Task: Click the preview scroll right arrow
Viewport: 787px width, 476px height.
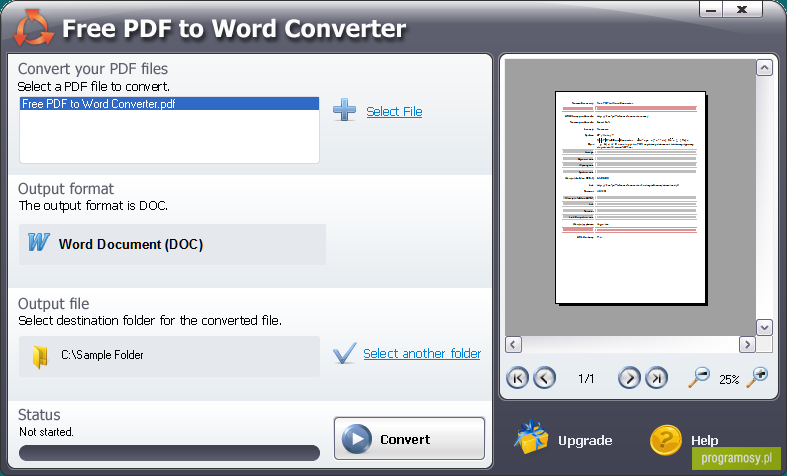Action: (x=747, y=344)
